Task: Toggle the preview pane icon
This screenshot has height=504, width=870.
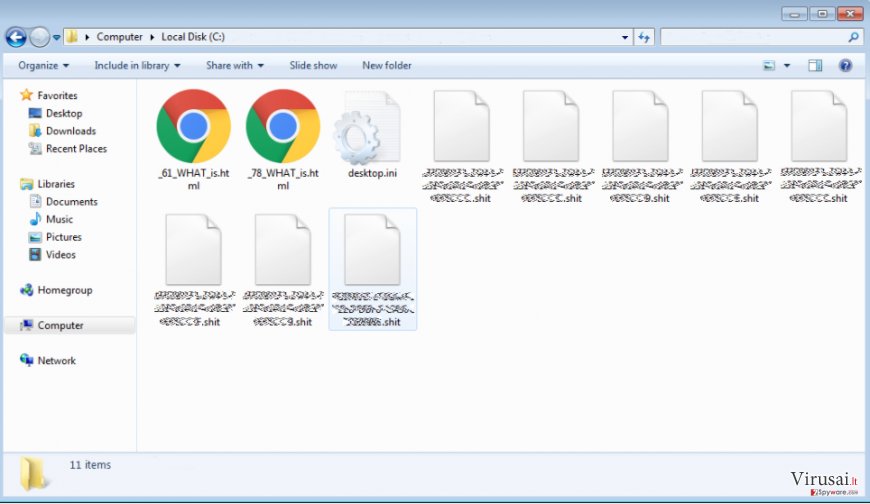Action: [x=815, y=65]
